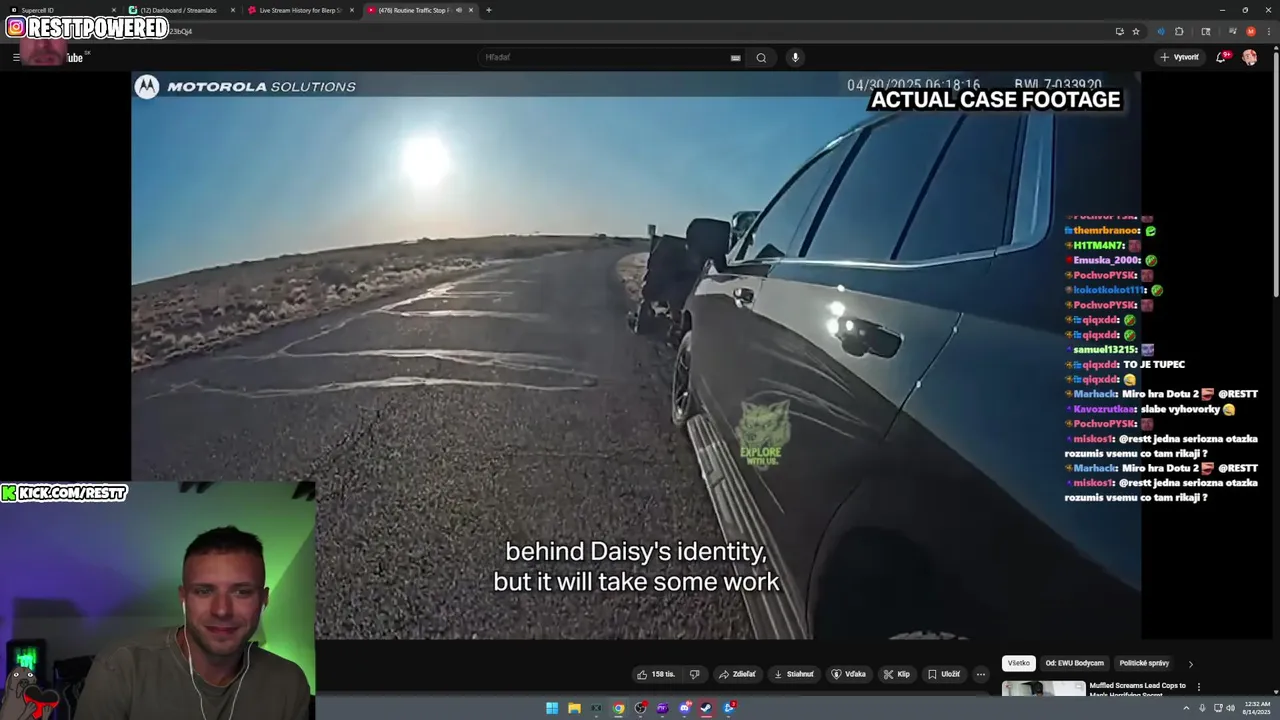
Task: Click the Vďaka thanks button
Action: [x=849, y=674]
